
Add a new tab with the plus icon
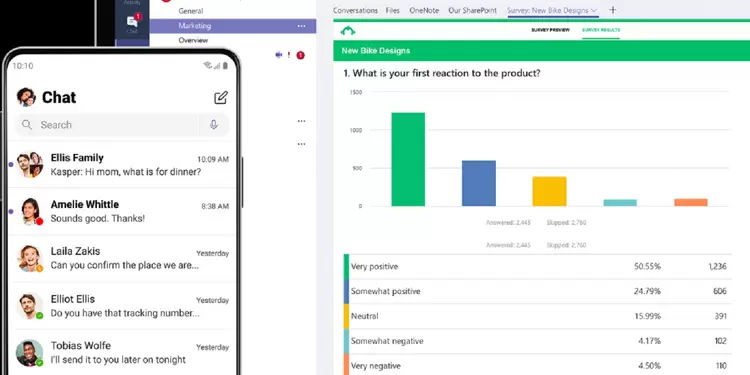pos(613,10)
